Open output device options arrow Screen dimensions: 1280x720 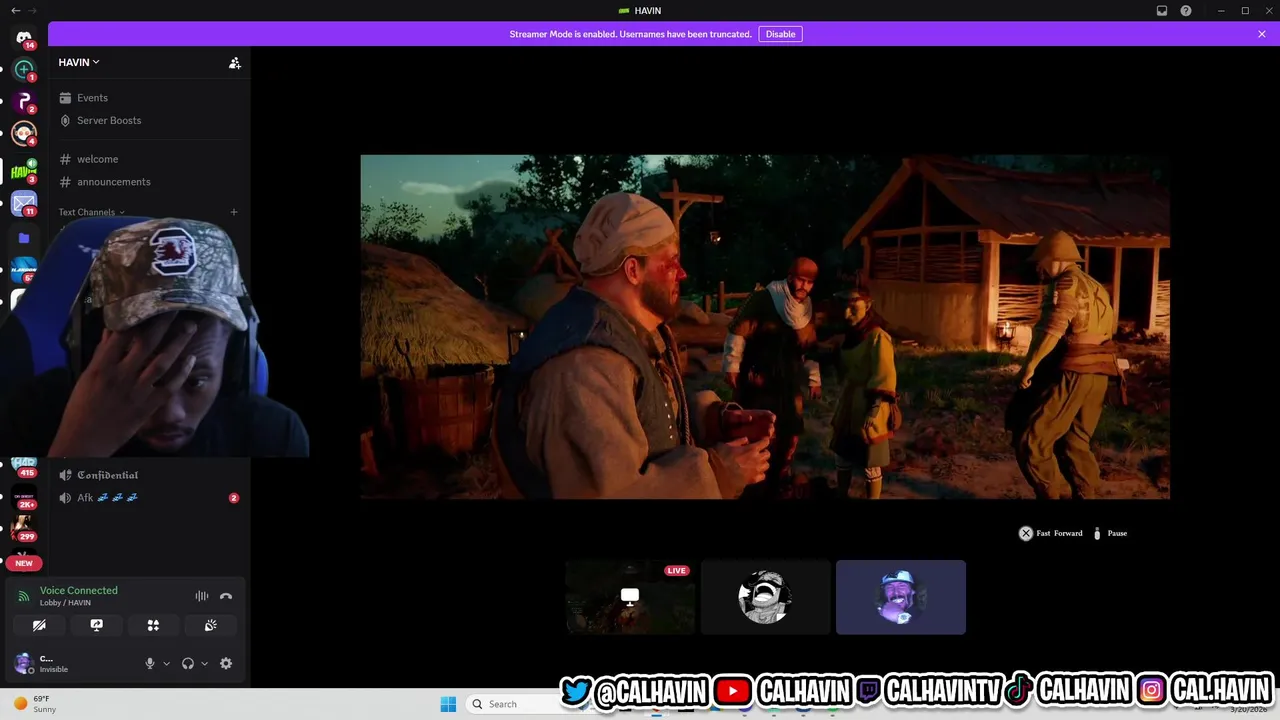(x=205, y=663)
